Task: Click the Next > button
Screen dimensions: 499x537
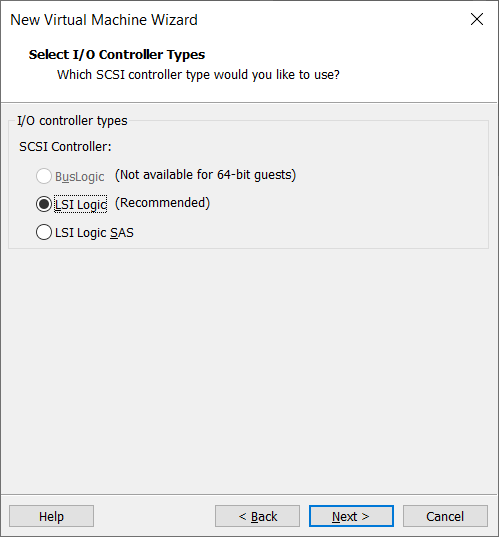Action: tap(351, 516)
